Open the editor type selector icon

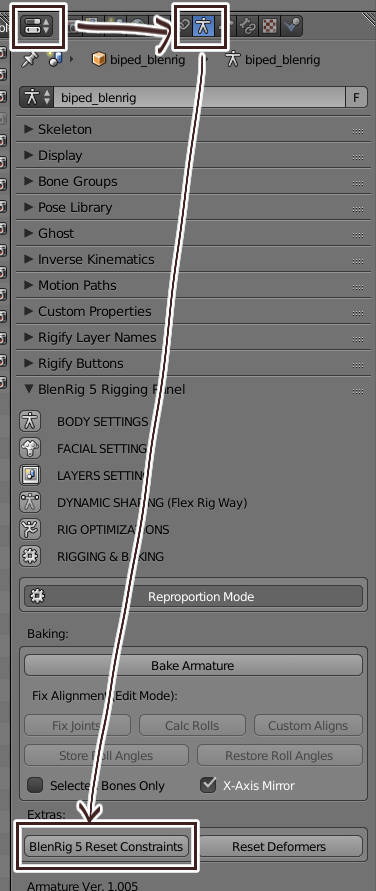[36, 26]
